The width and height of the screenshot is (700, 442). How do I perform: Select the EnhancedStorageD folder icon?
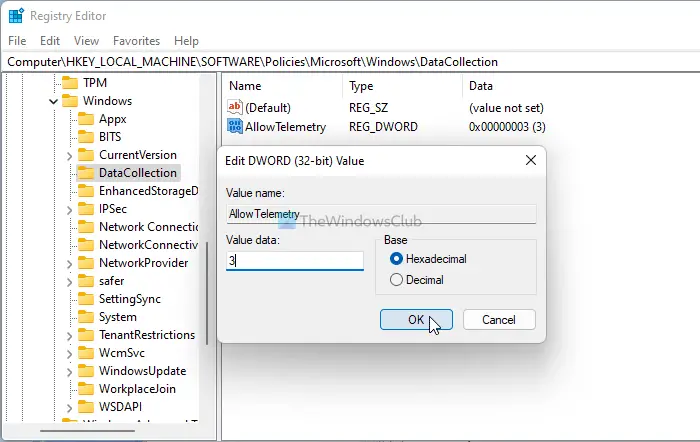point(86,191)
